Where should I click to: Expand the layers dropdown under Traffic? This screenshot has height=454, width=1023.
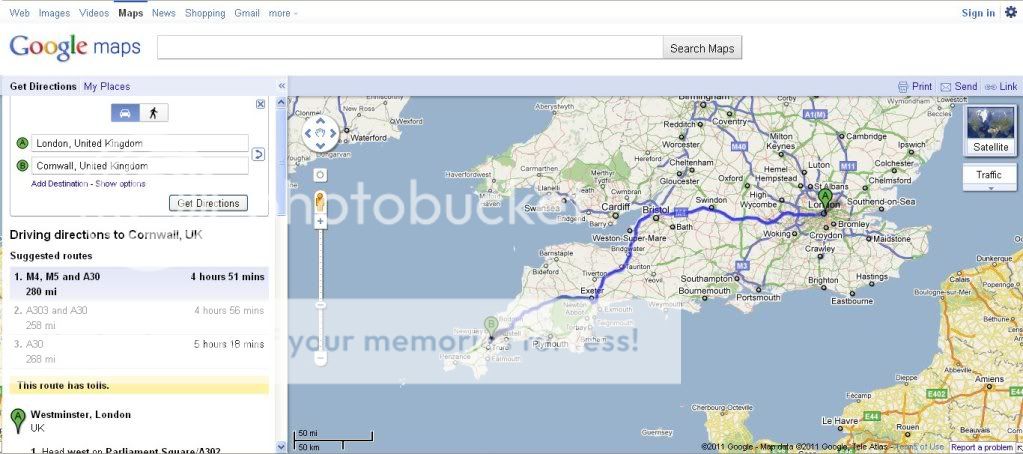[990, 188]
